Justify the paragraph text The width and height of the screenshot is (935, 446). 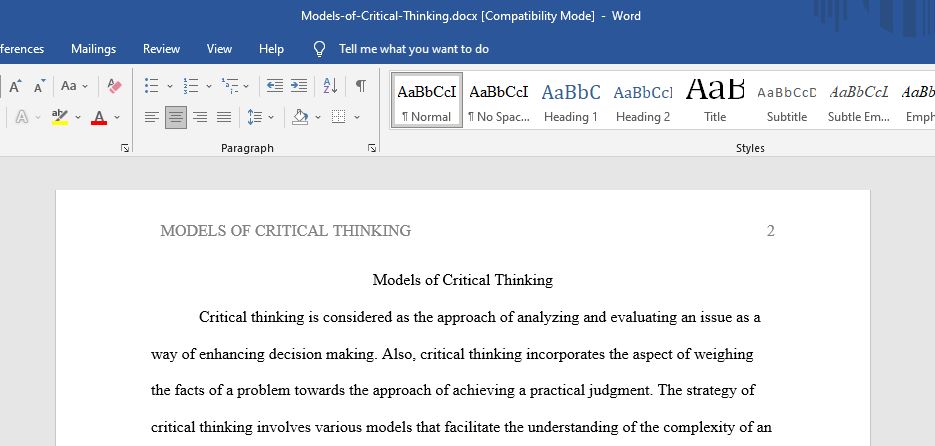click(x=224, y=117)
